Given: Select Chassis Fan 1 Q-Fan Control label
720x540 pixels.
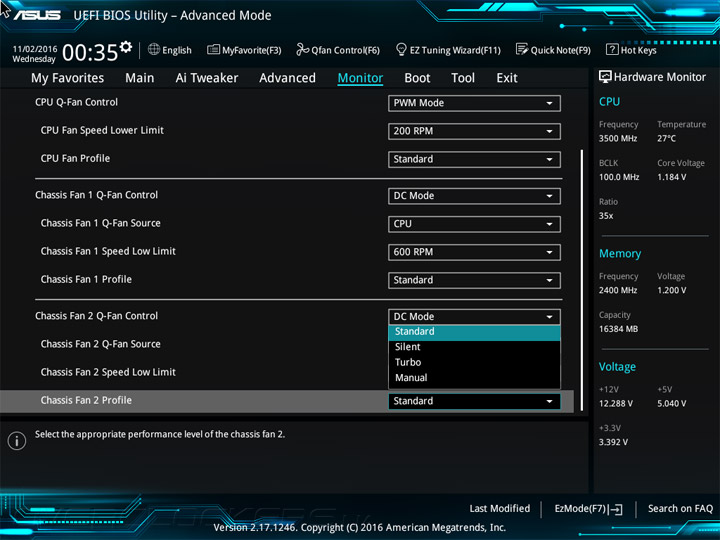Looking at the screenshot, I should click(x=96, y=195).
